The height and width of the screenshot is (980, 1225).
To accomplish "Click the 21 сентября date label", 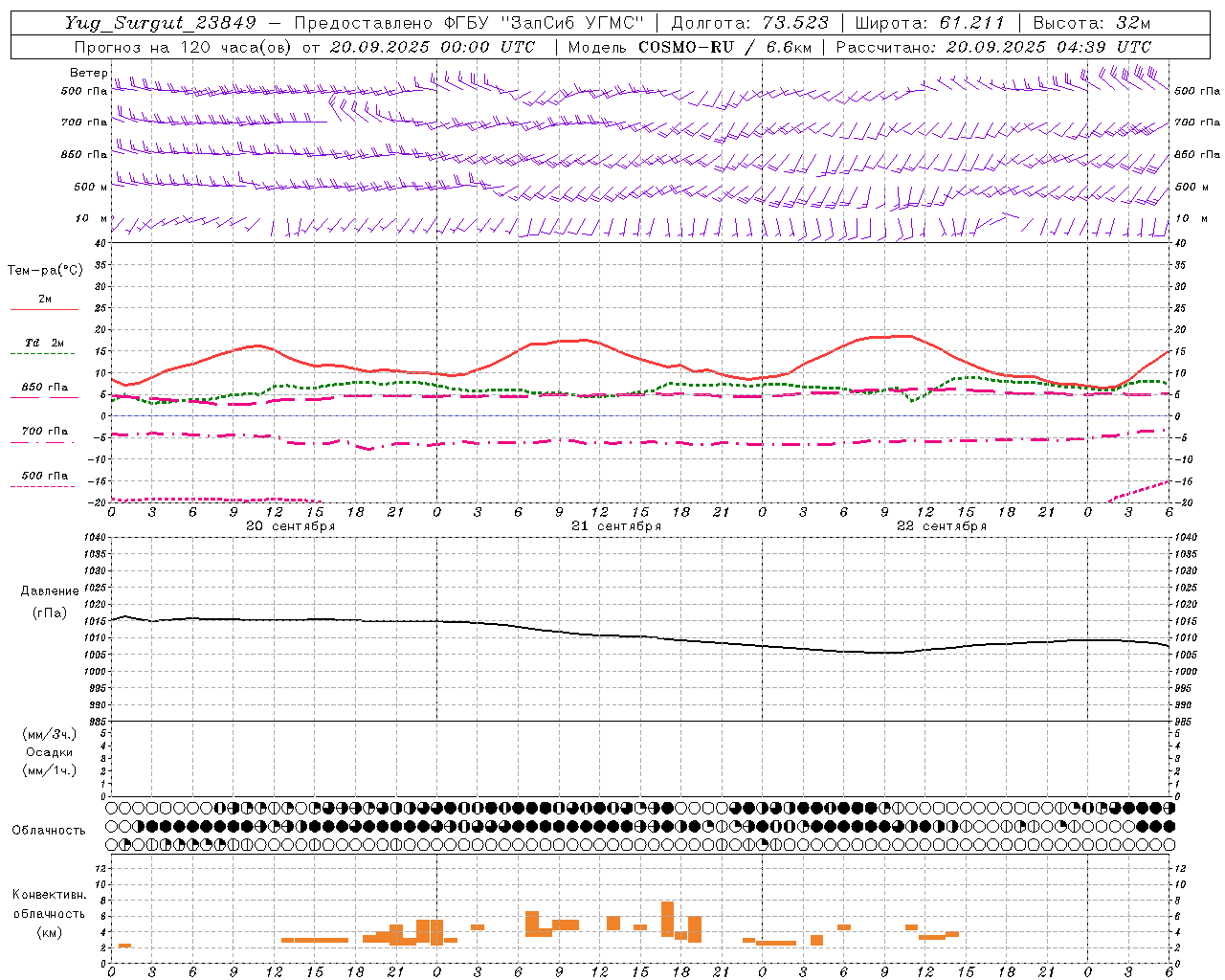I will point(616,526).
